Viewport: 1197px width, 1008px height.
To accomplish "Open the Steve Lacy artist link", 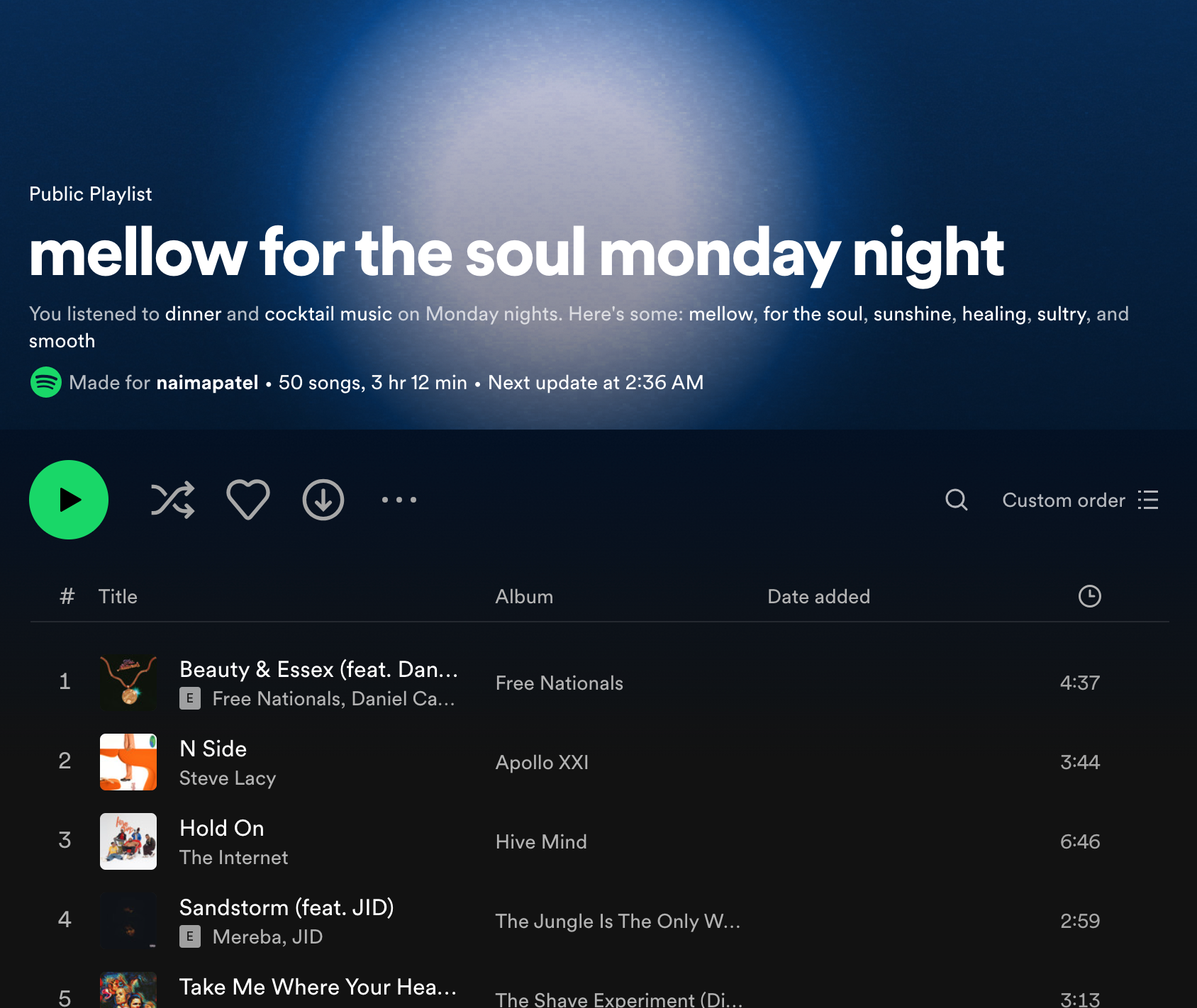I will (228, 778).
